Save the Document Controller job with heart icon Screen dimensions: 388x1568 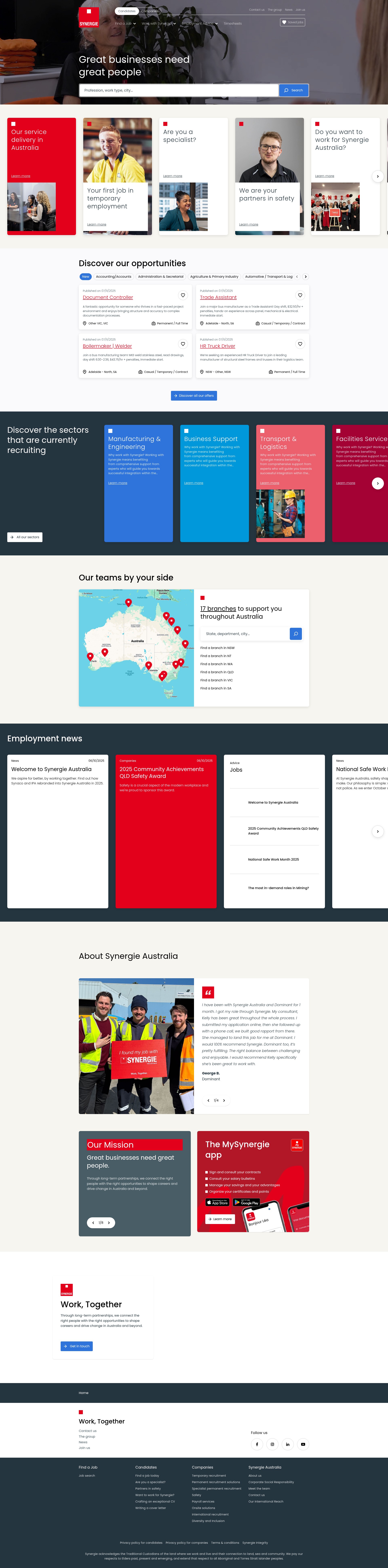pos(183,295)
